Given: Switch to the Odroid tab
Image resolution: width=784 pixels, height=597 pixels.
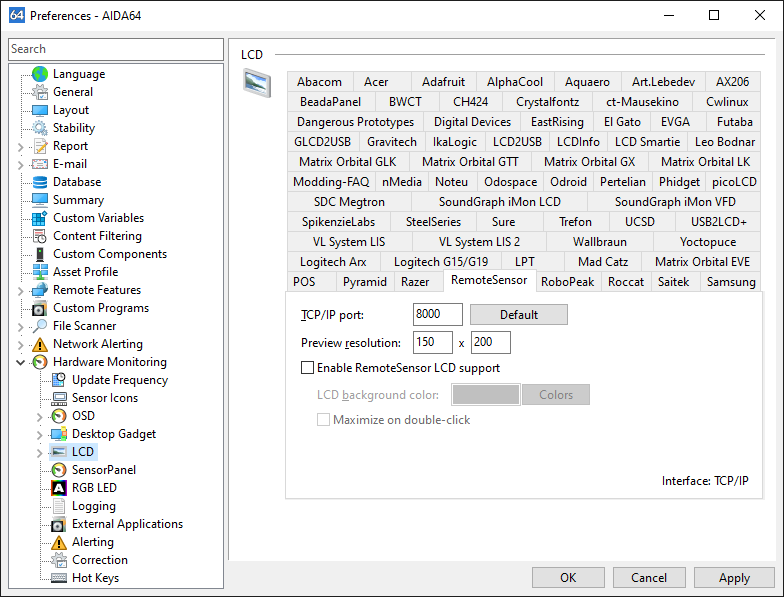Looking at the screenshot, I should 568,182.
